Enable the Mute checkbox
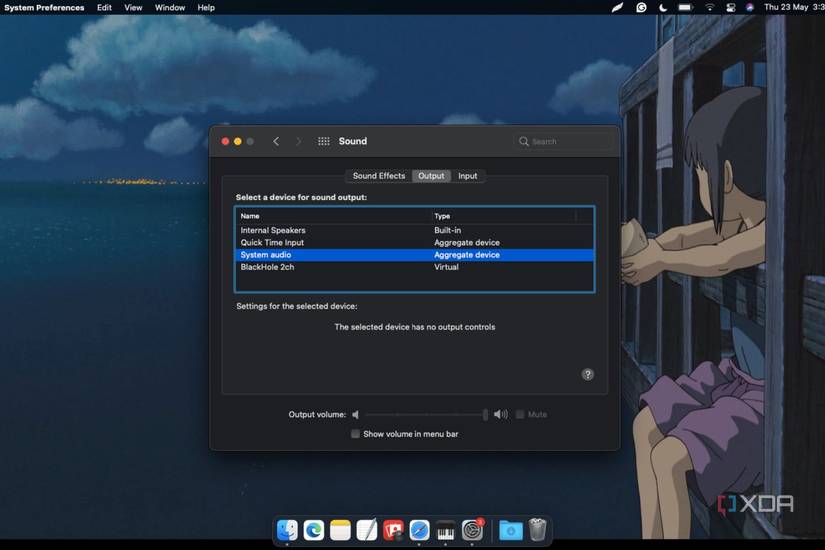Viewport: 825px width, 550px height. pos(520,414)
